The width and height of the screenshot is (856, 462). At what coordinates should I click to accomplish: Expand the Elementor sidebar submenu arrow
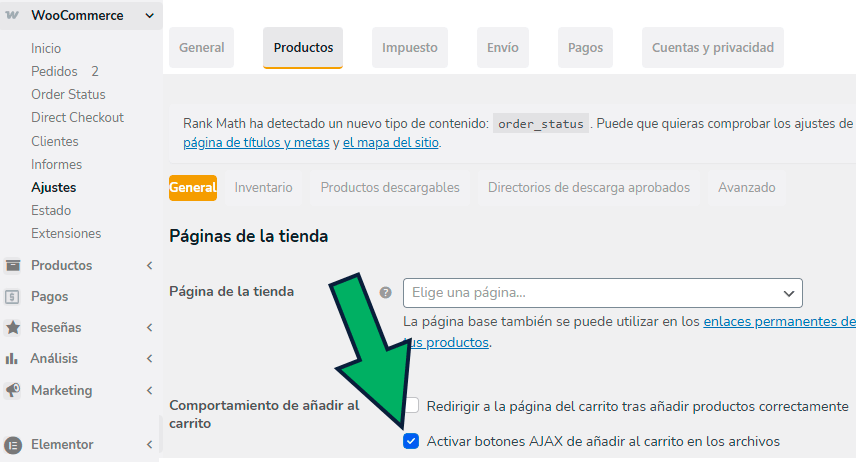point(149,445)
